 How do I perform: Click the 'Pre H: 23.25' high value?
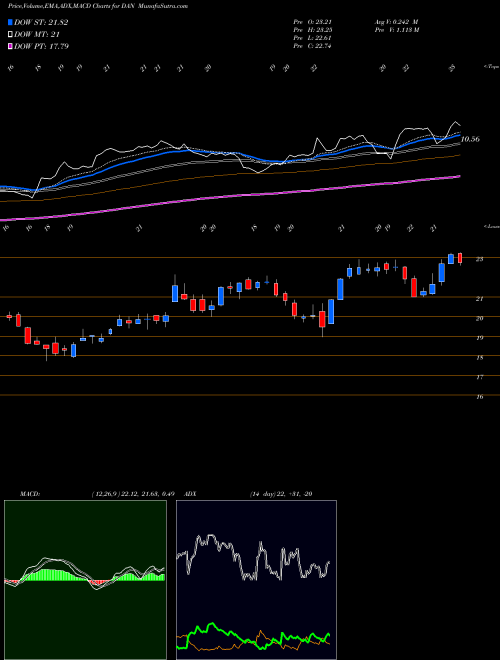312,30
